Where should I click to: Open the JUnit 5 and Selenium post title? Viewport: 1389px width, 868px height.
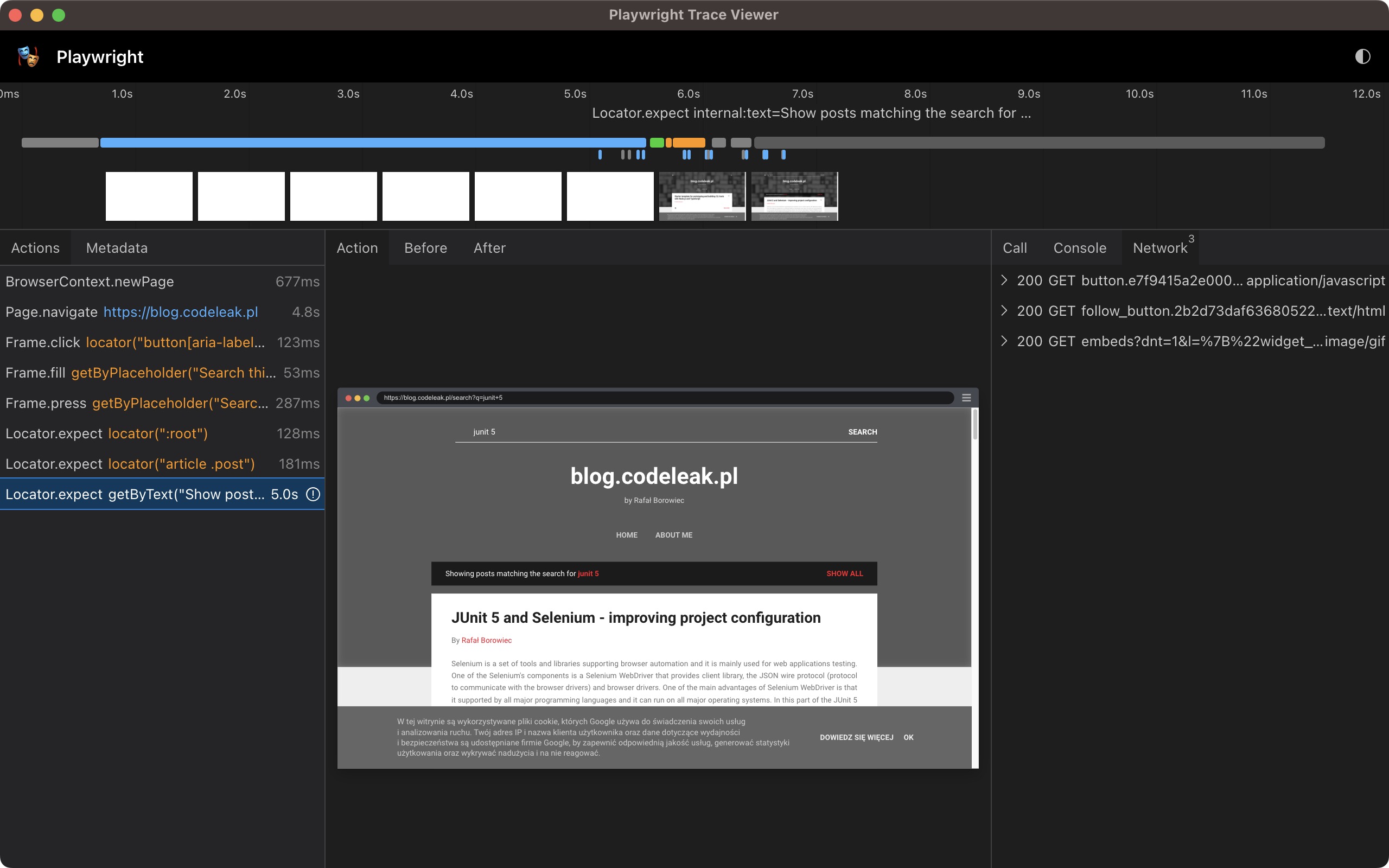pos(636,618)
